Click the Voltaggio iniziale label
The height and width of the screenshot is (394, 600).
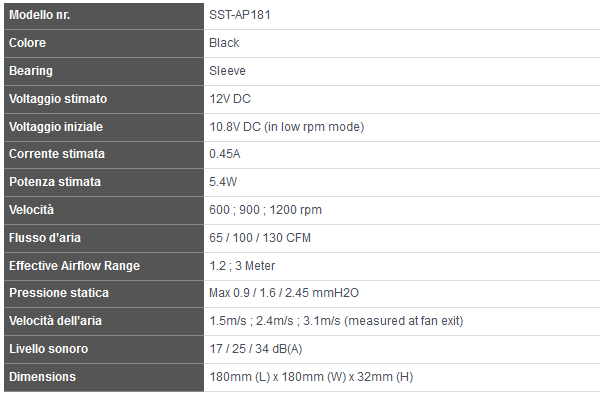(x=56, y=127)
